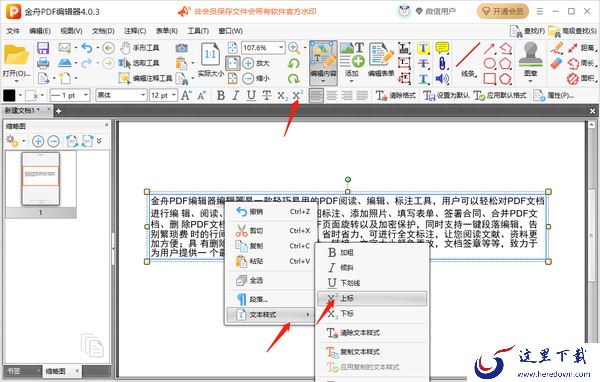Toggle justify text alignment button
600x382 pixels.
tap(362, 95)
